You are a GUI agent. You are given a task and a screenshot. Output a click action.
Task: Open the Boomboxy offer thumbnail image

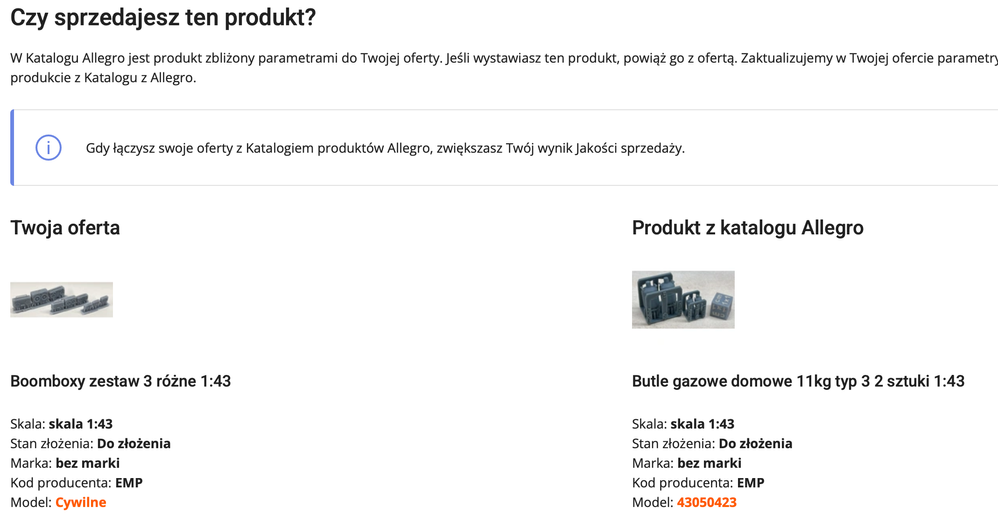[61, 300]
